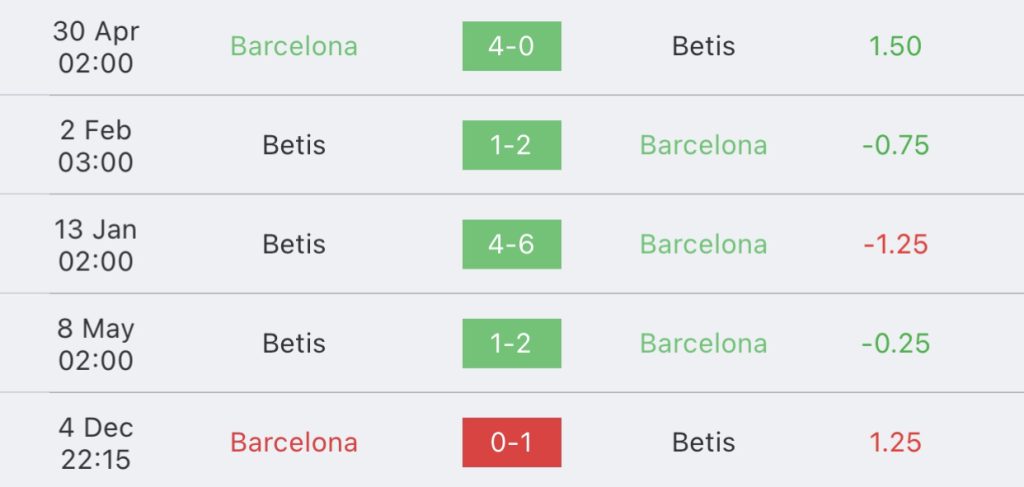Click Betis in the 30 Apr row
This screenshot has height=487, width=1024.
point(703,46)
